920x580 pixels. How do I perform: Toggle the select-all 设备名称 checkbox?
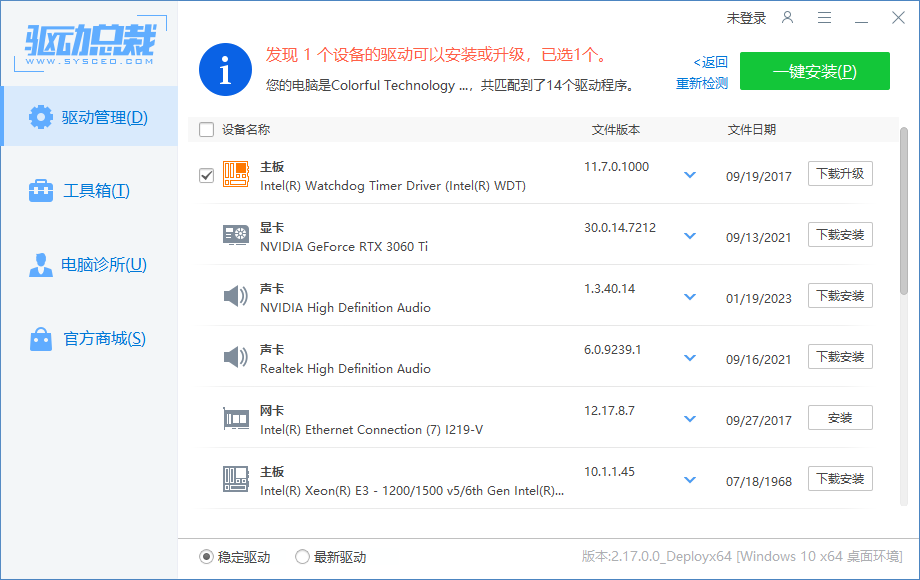207,130
